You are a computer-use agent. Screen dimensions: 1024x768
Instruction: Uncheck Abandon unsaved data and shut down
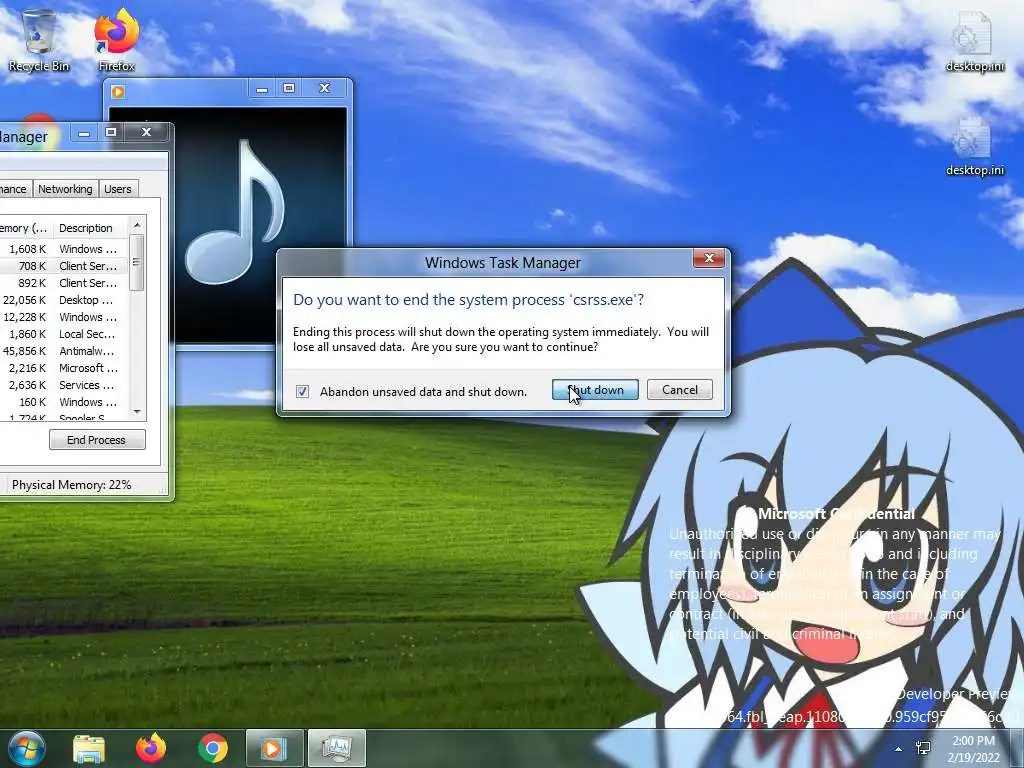click(x=302, y=391)
